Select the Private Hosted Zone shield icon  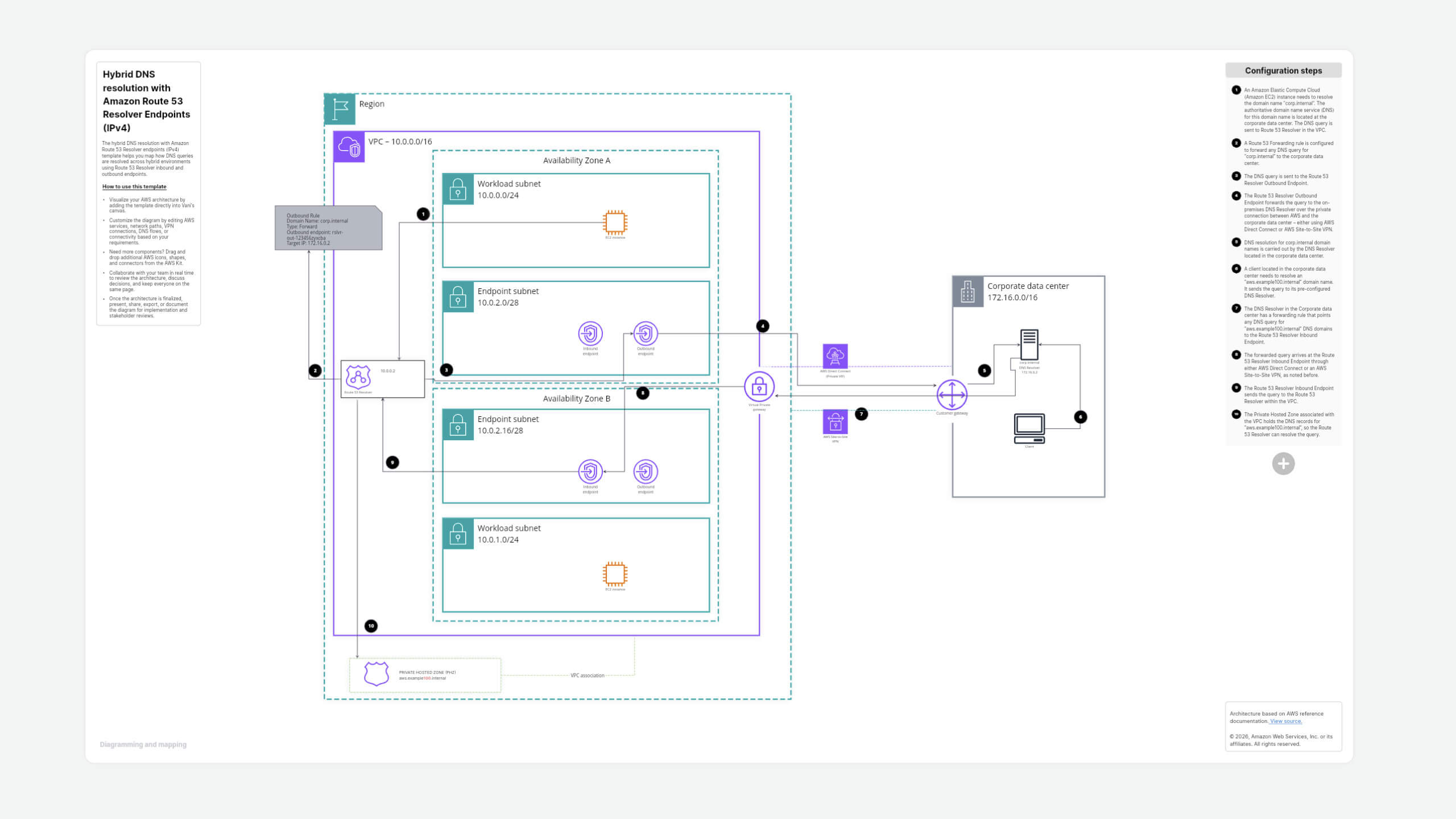tap(376, 674)
